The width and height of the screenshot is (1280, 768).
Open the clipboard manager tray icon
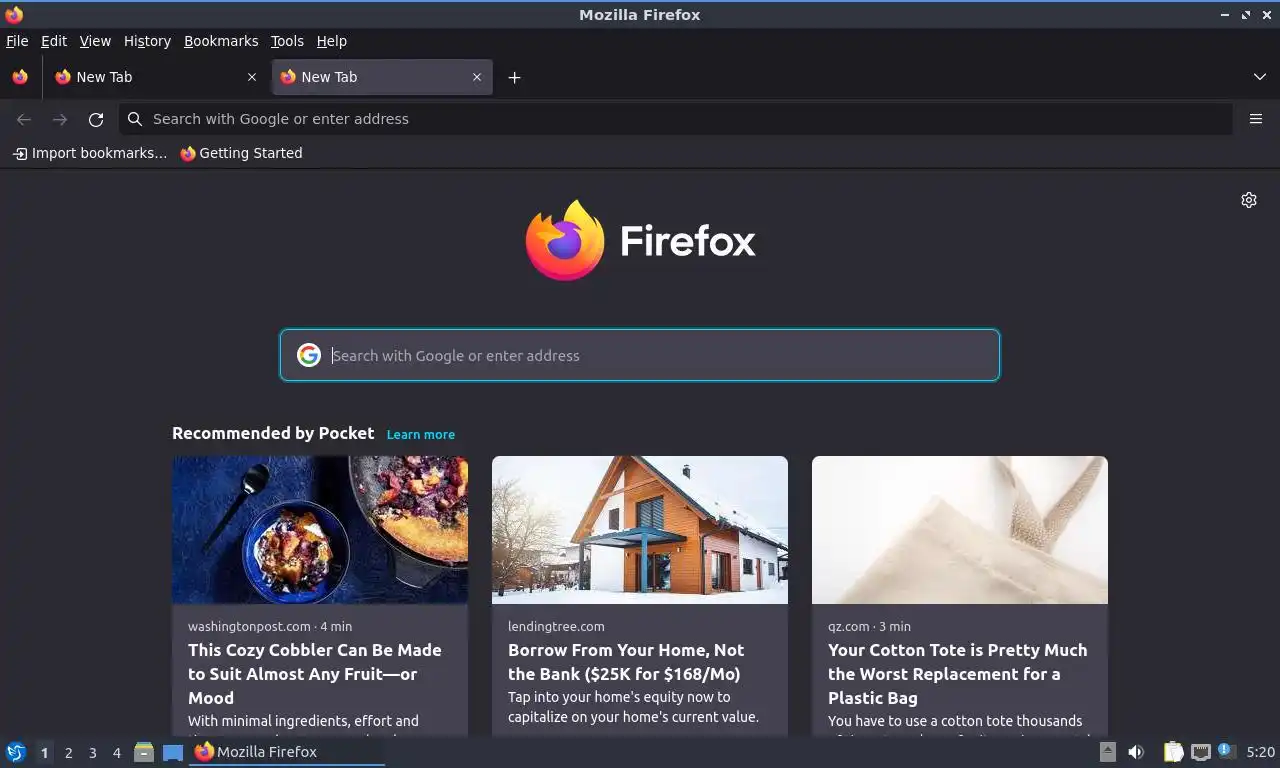coord(1173,752)
